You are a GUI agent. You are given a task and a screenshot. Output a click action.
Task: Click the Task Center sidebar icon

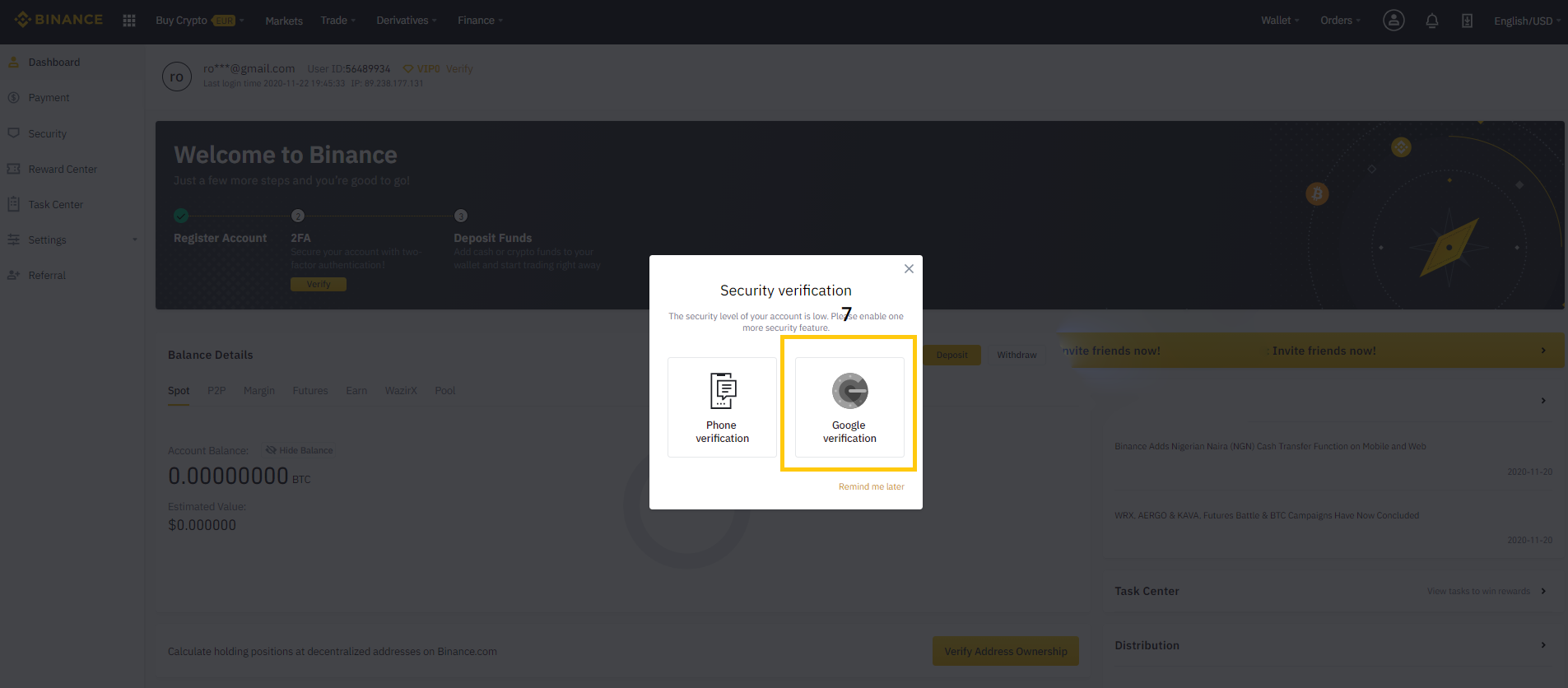(x=13, y=204)
